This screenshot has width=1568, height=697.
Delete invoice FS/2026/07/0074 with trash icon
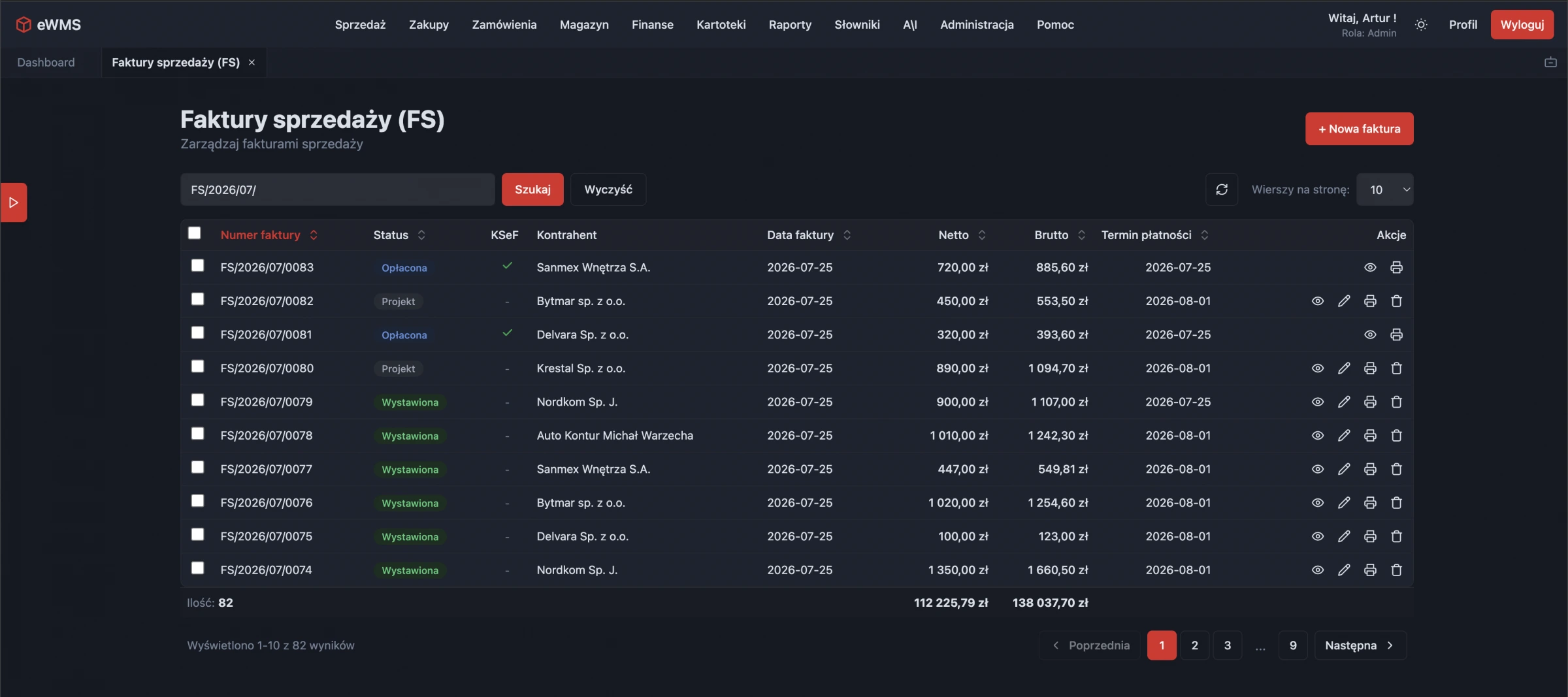[1396, 570]
